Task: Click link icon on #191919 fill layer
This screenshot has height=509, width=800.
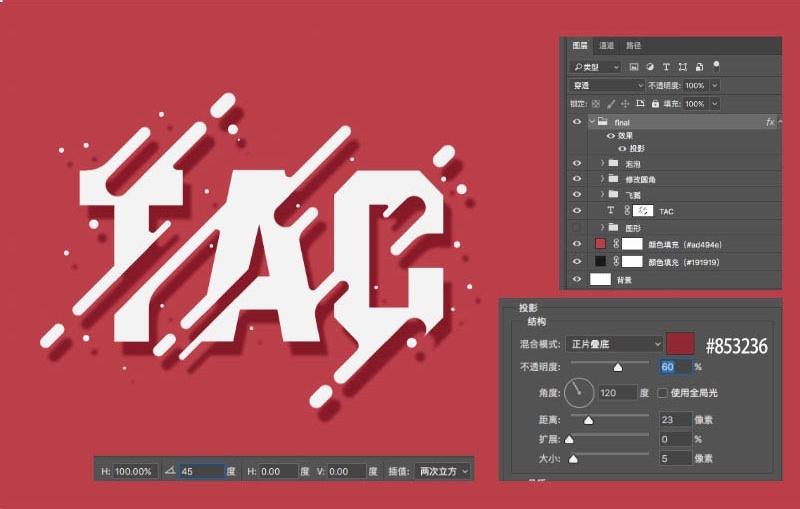Action: [x=616, y=261]
